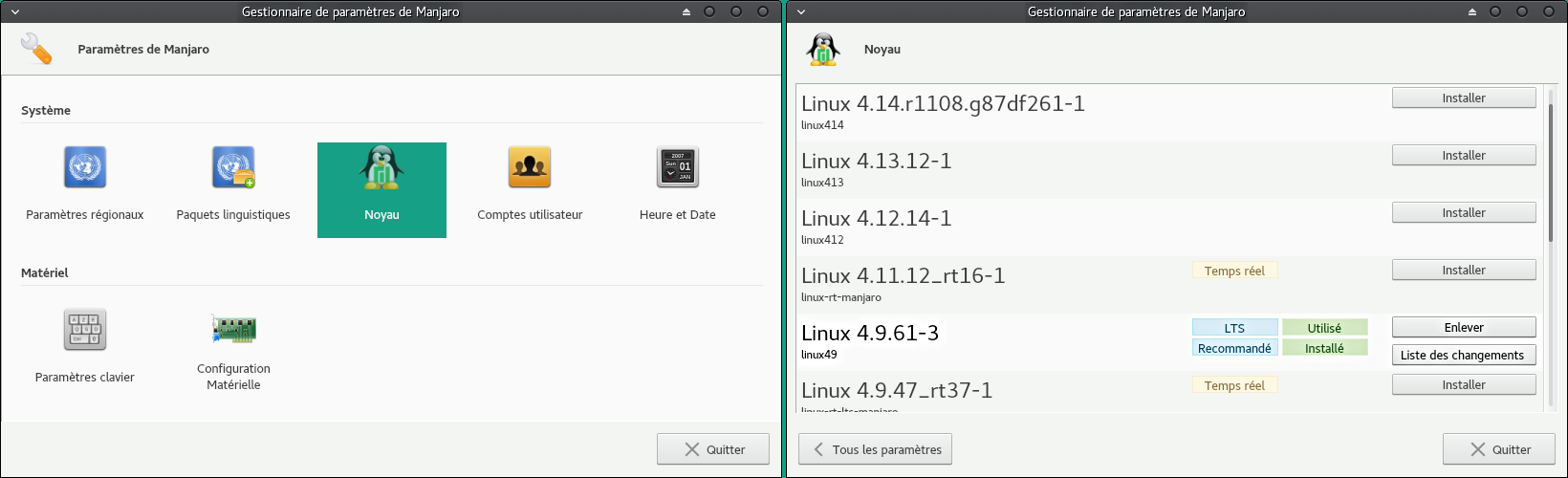
Task: Open Configuration Matérielle hardware icon
Action: coord(233,330)
